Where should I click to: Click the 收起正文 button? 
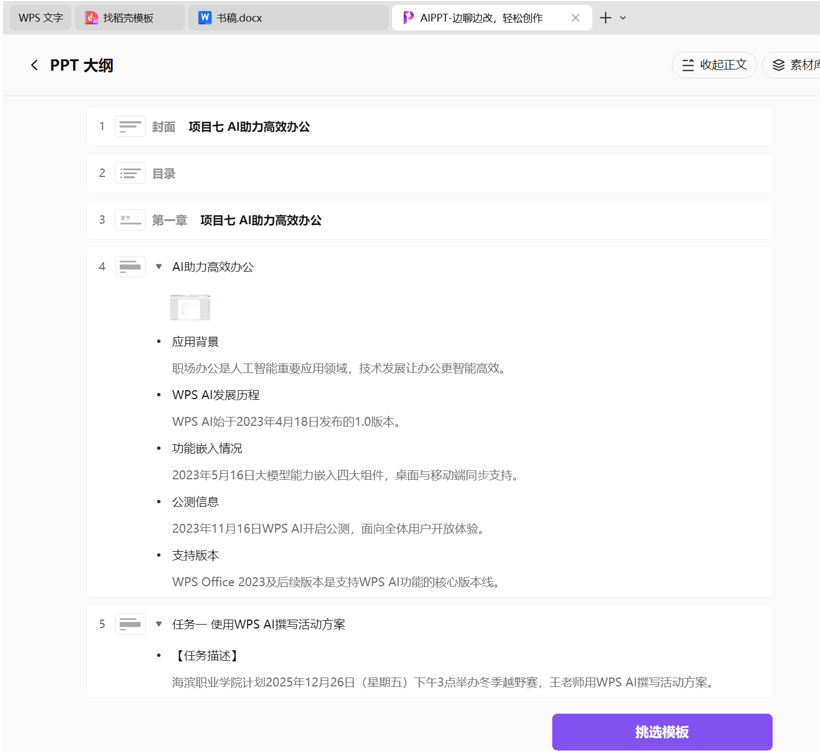(x=714, y=65)
